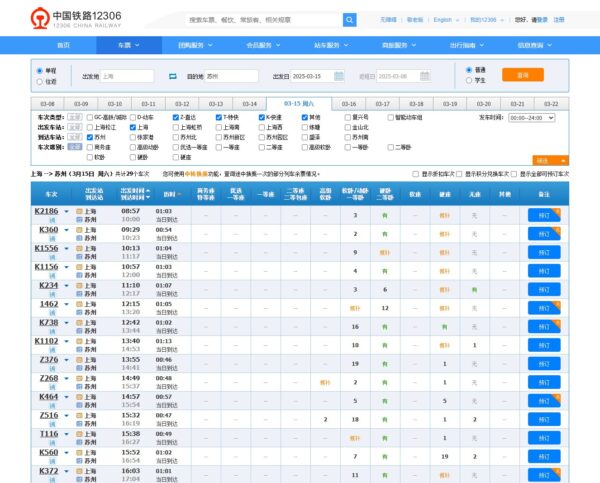Viewport: 600px width, 483px height.
Task: Switch to the 03-16 date tab
Action: pos(349,104)
